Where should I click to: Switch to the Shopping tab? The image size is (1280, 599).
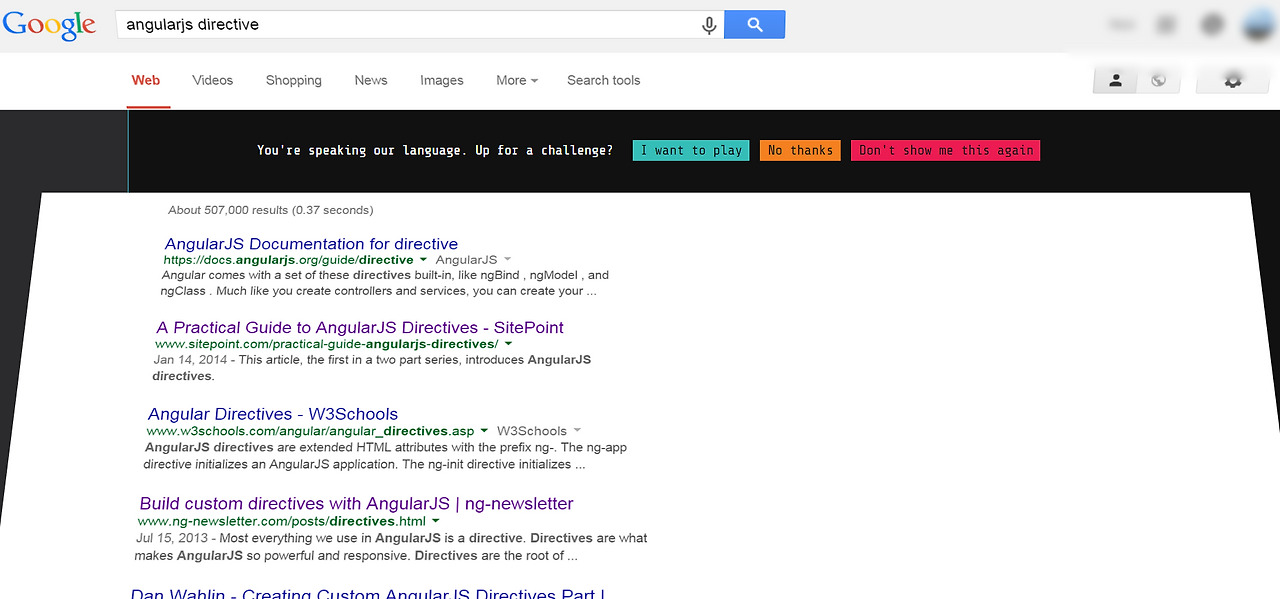[294, 80]
